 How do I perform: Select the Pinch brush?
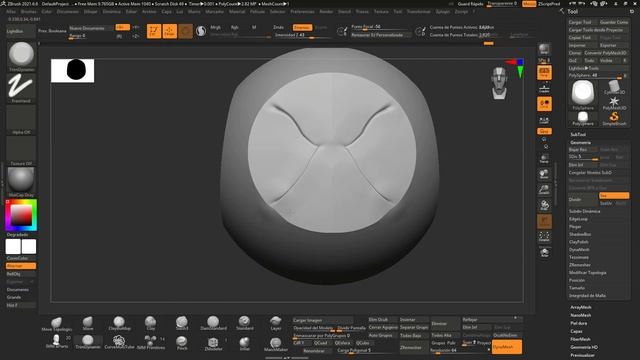pyautogui.click(x=182, y=343)
